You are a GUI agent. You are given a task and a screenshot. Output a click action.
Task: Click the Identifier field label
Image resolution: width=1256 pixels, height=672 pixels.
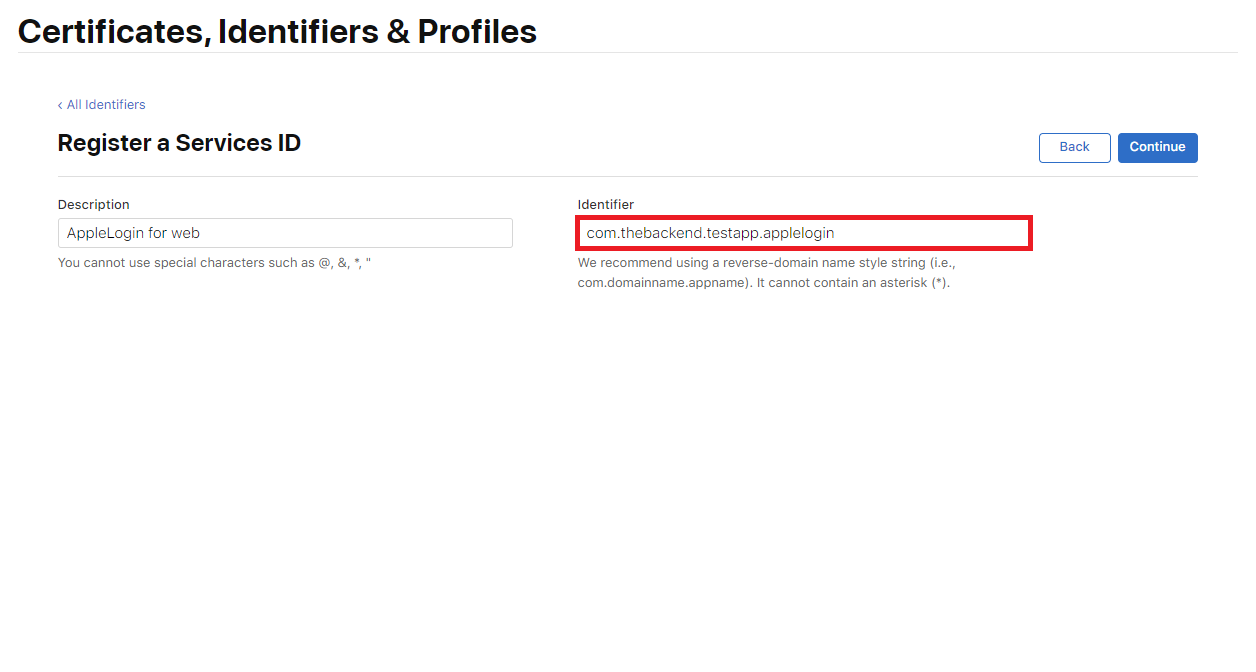tap(606, 204)
